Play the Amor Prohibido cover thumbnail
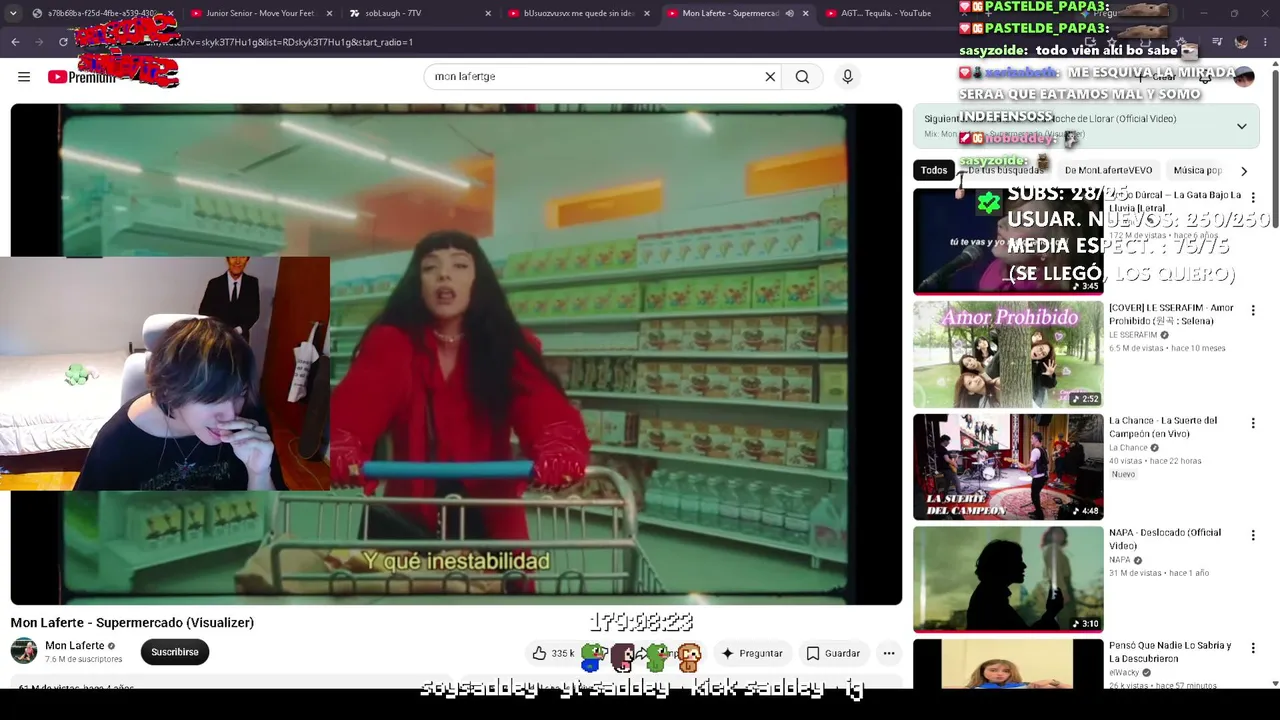 1008,354
